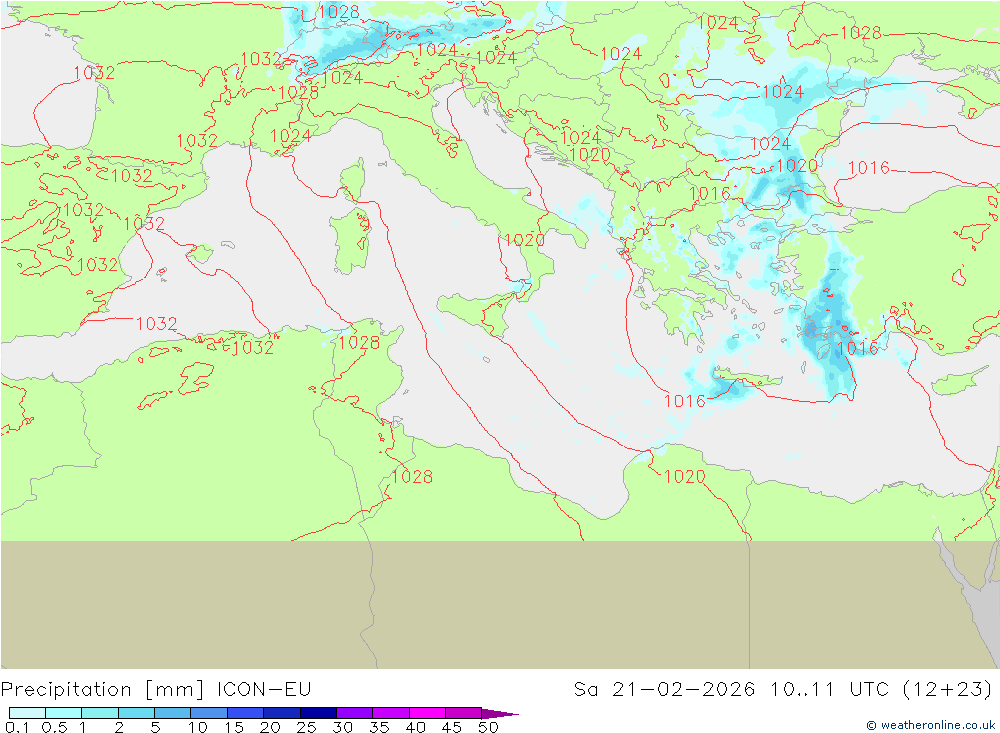Select the 30–35 mm purple legend swatch

pos(354,713)
